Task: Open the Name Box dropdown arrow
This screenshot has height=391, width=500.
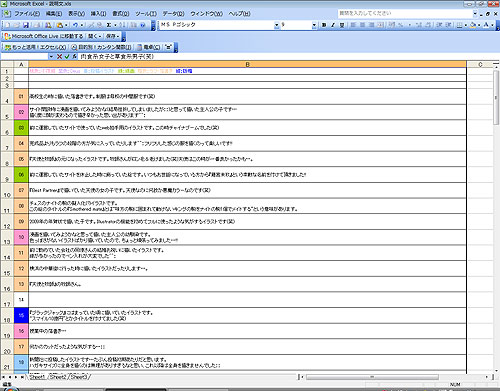Action: click(51, 57)
